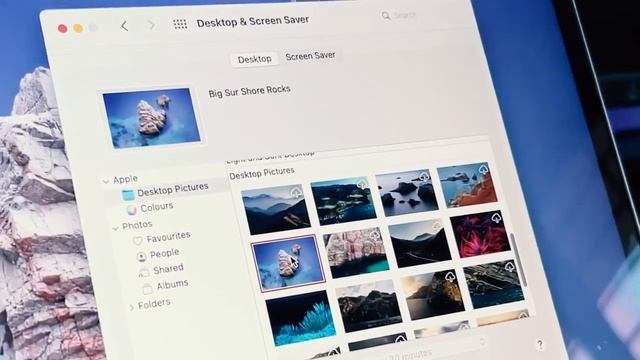
Task: Choose the dark teal coastal aerial wallpaper
Action: (x=494, y=284)
